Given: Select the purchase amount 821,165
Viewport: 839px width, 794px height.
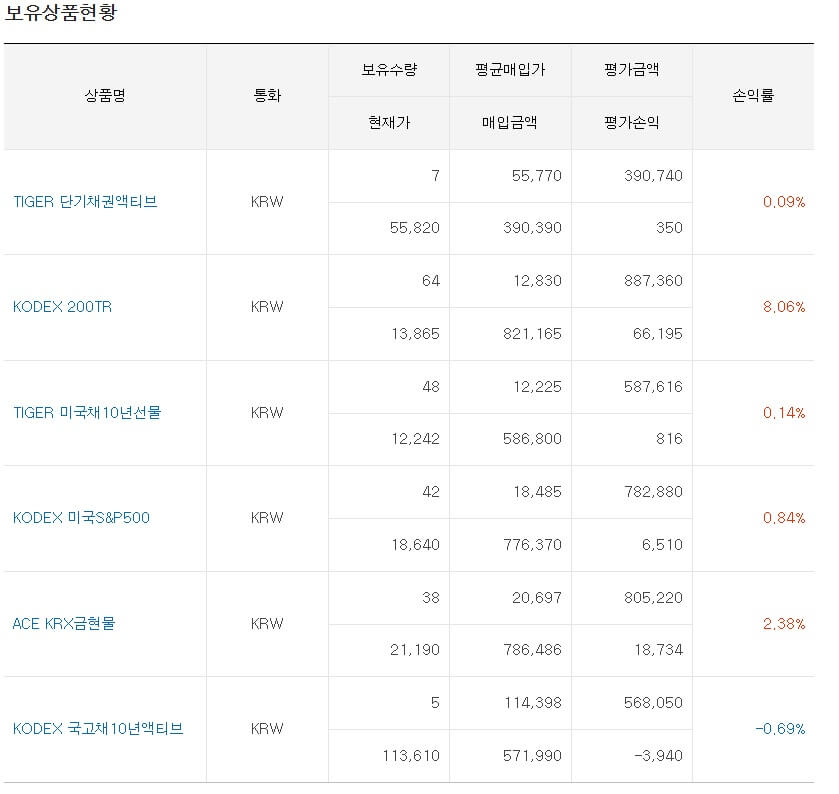Looking at the screenshot, I should coord(532,334).
